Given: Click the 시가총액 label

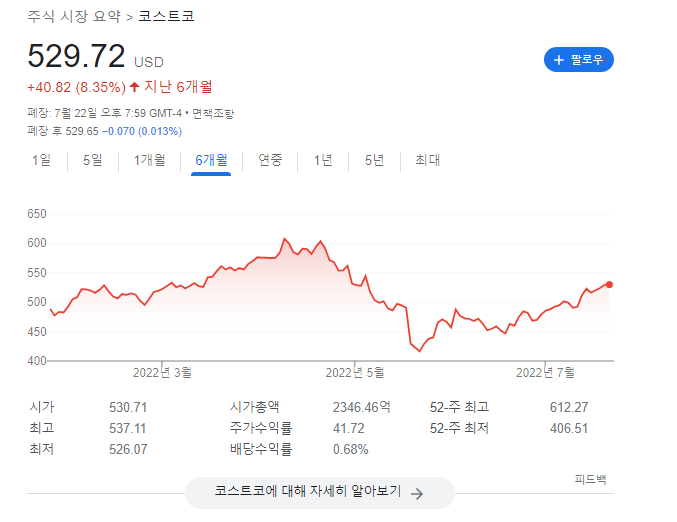Looking at the screenshot, I should click(254, 407).
